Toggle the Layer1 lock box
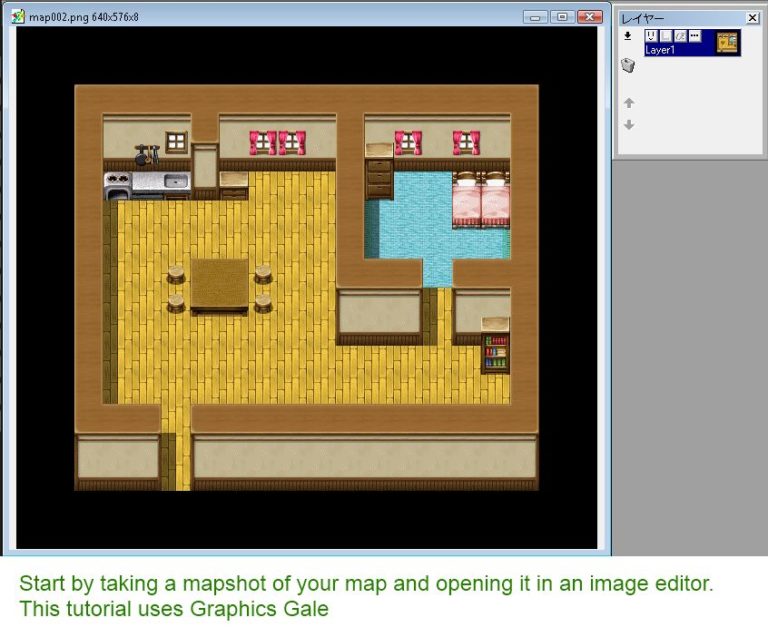The height and width of the screenshot is (637, 768). (x=666, y=36)
